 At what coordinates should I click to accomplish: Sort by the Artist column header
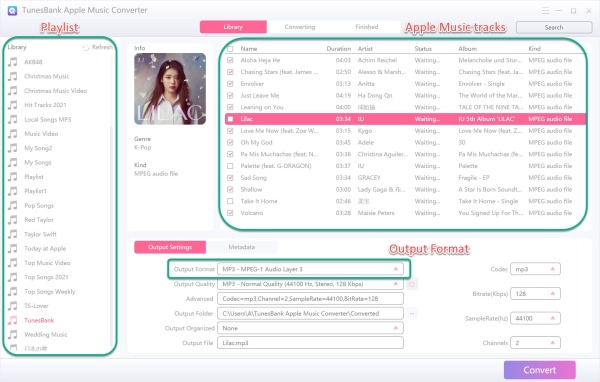[x=365, y=49]
